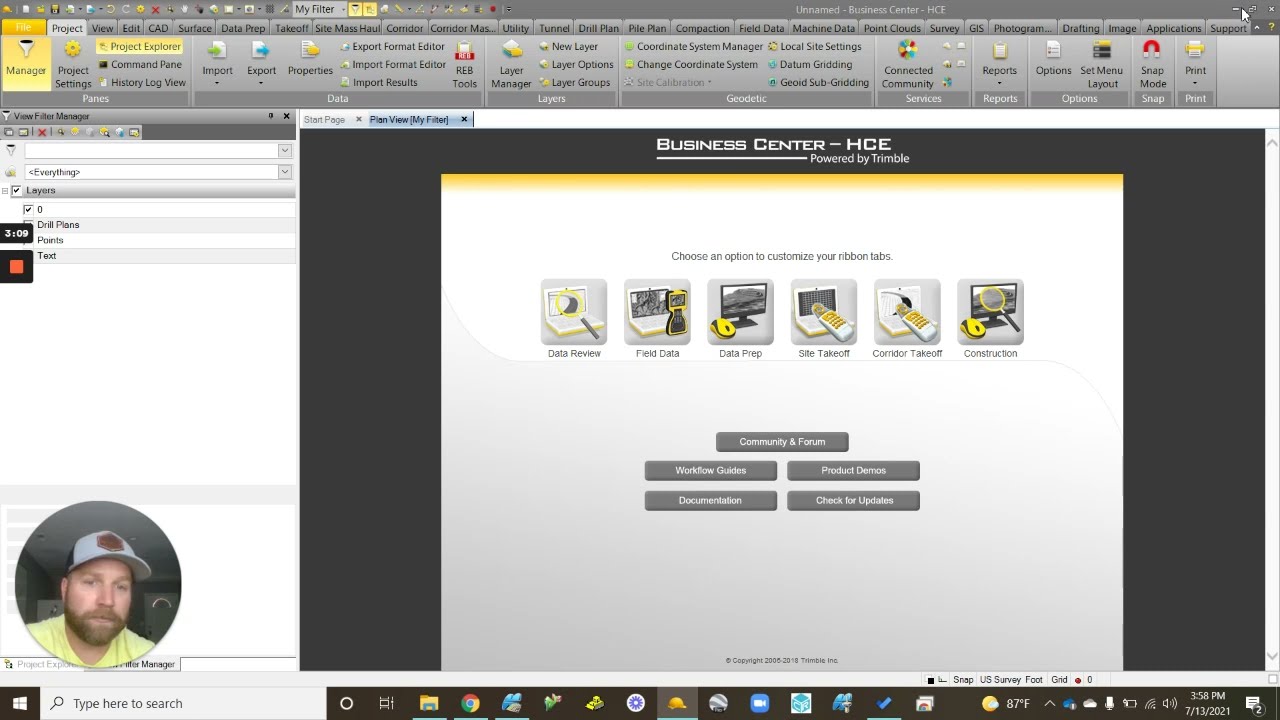Open the <Everything> selection dropdown
Image resolution: width=1280 pixels, height=720 pixels.
(x=284, y=172)
